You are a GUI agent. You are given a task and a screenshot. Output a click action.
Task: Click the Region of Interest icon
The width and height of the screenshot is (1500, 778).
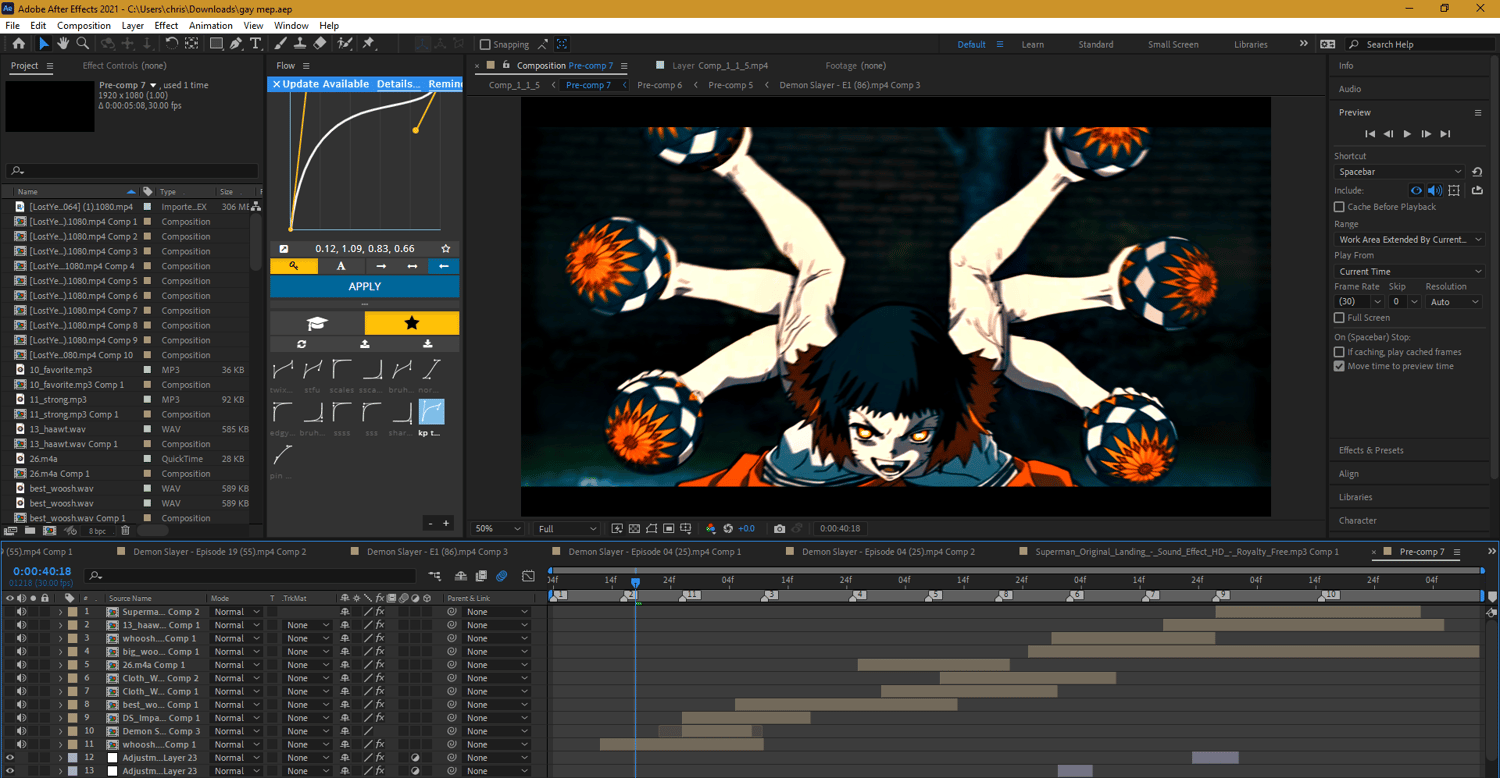point(669,528)
